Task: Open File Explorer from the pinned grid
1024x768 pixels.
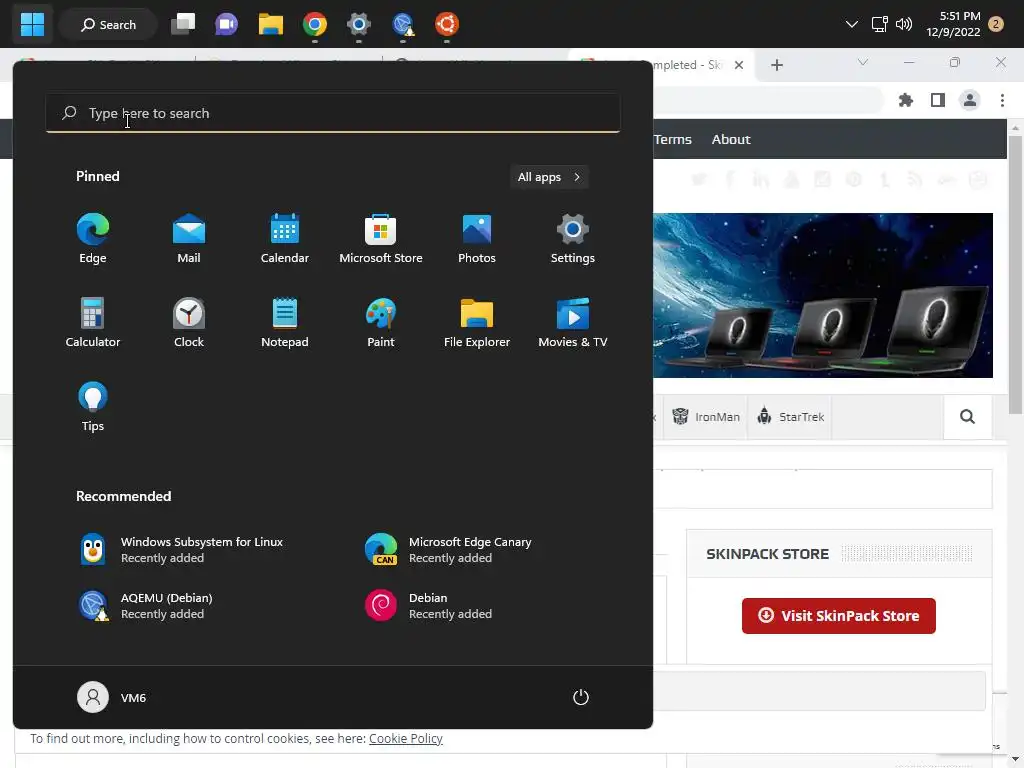Action: pos(477,323)
